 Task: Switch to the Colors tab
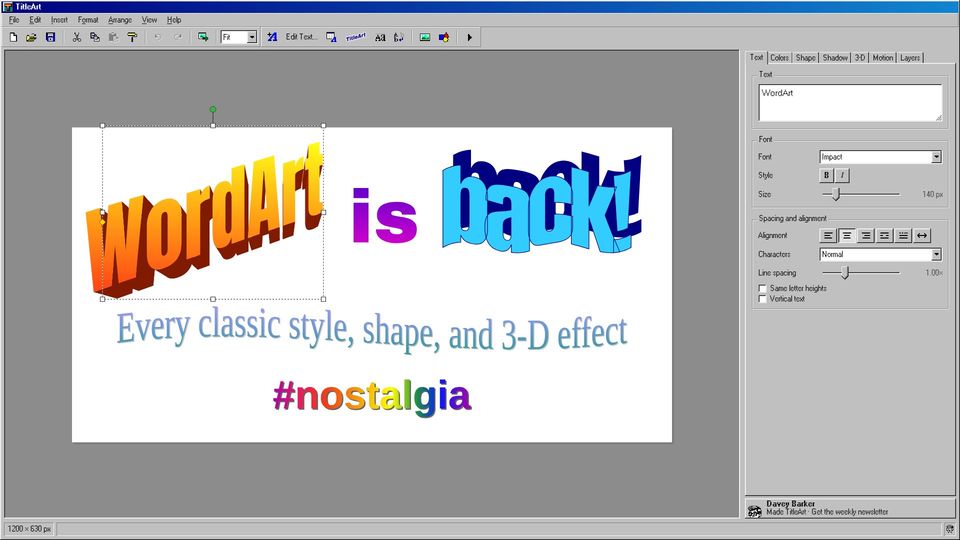click(x=779, y=58)
